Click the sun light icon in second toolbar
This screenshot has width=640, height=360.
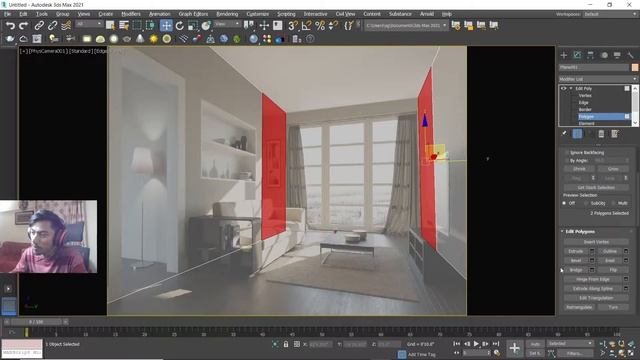click(x=153, y=39)
